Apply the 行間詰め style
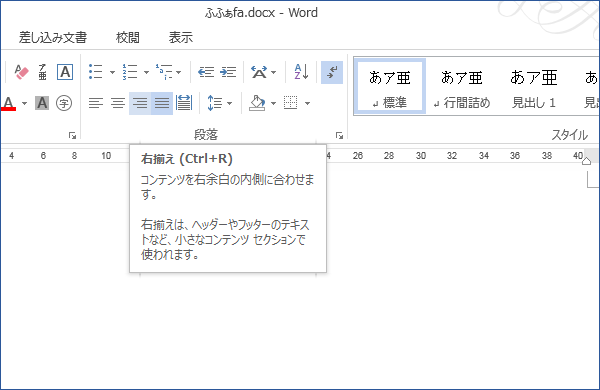Screen dimensions: 600x390 click(461, 87)
